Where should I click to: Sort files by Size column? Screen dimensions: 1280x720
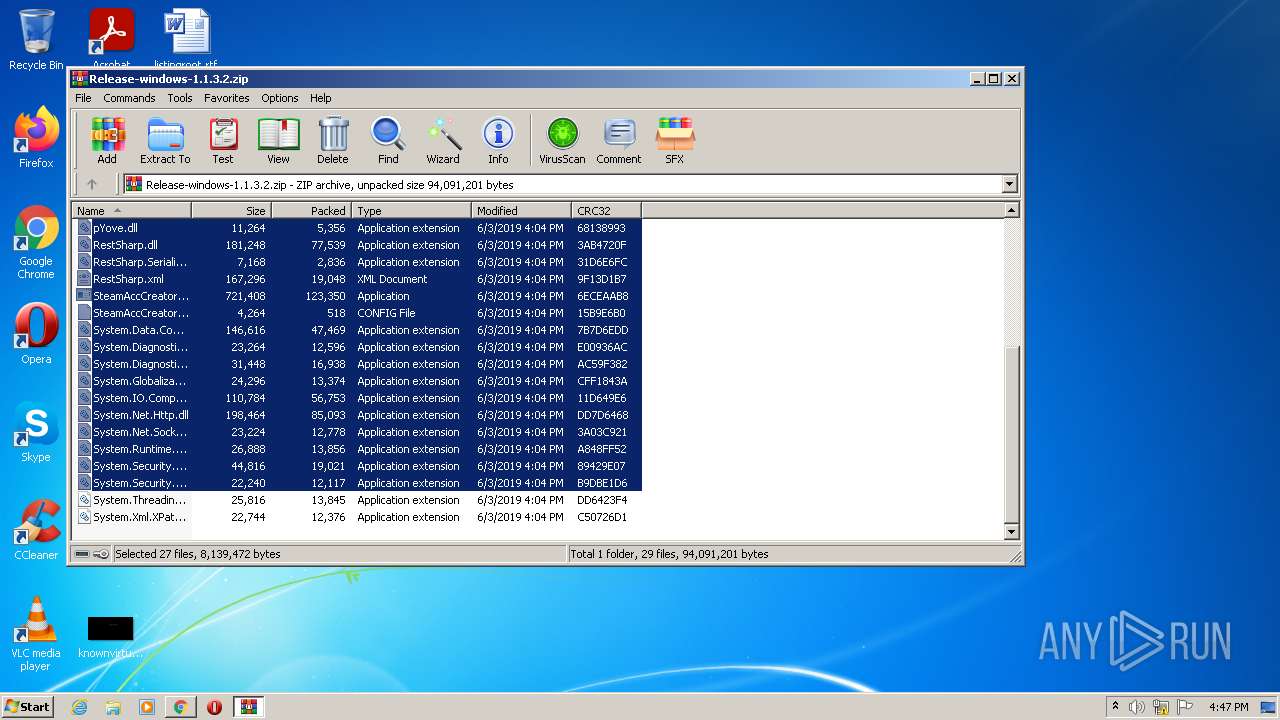[x=231, y=210]
